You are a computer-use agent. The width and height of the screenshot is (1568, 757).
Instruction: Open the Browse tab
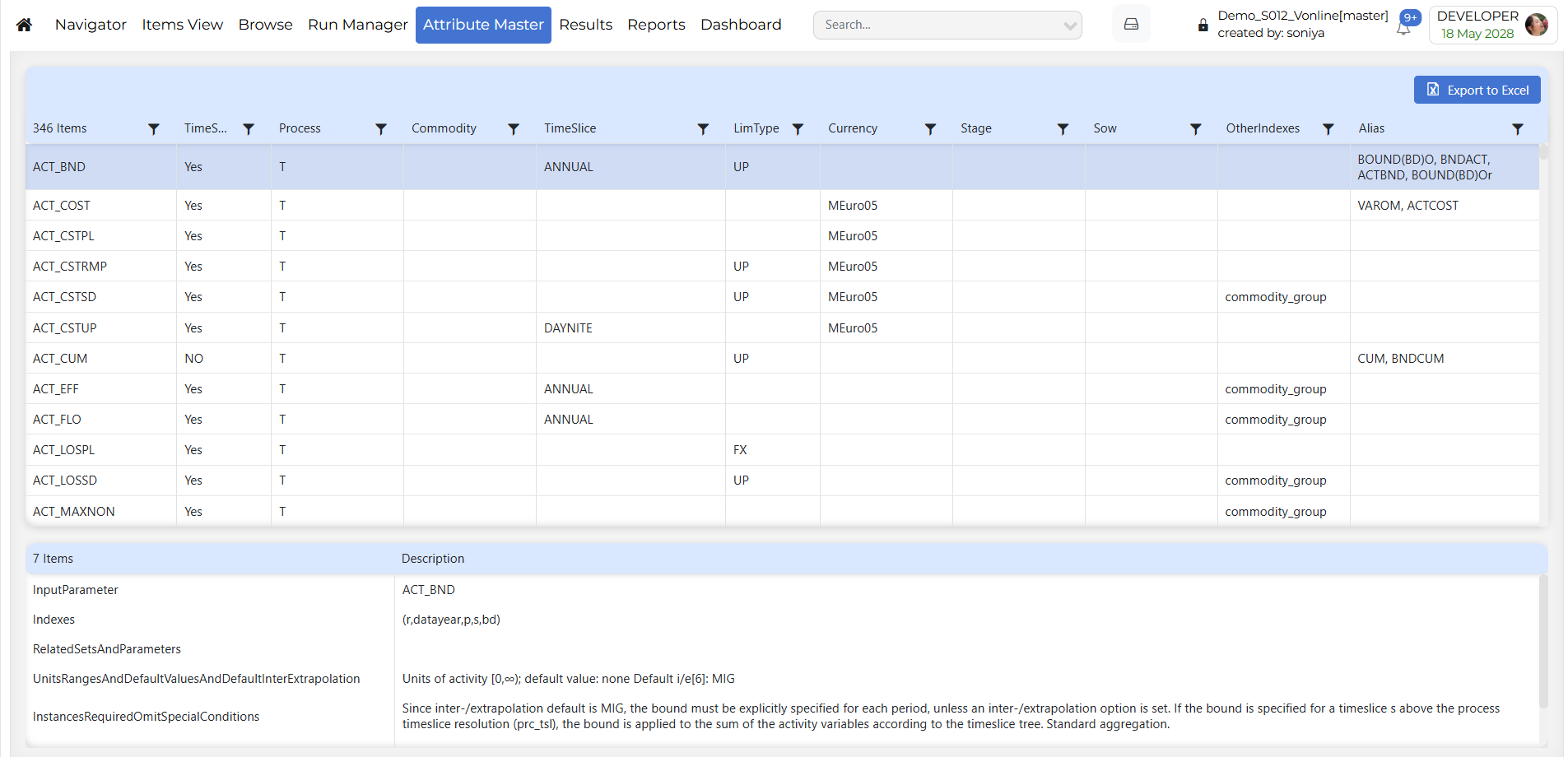point(265,25)
